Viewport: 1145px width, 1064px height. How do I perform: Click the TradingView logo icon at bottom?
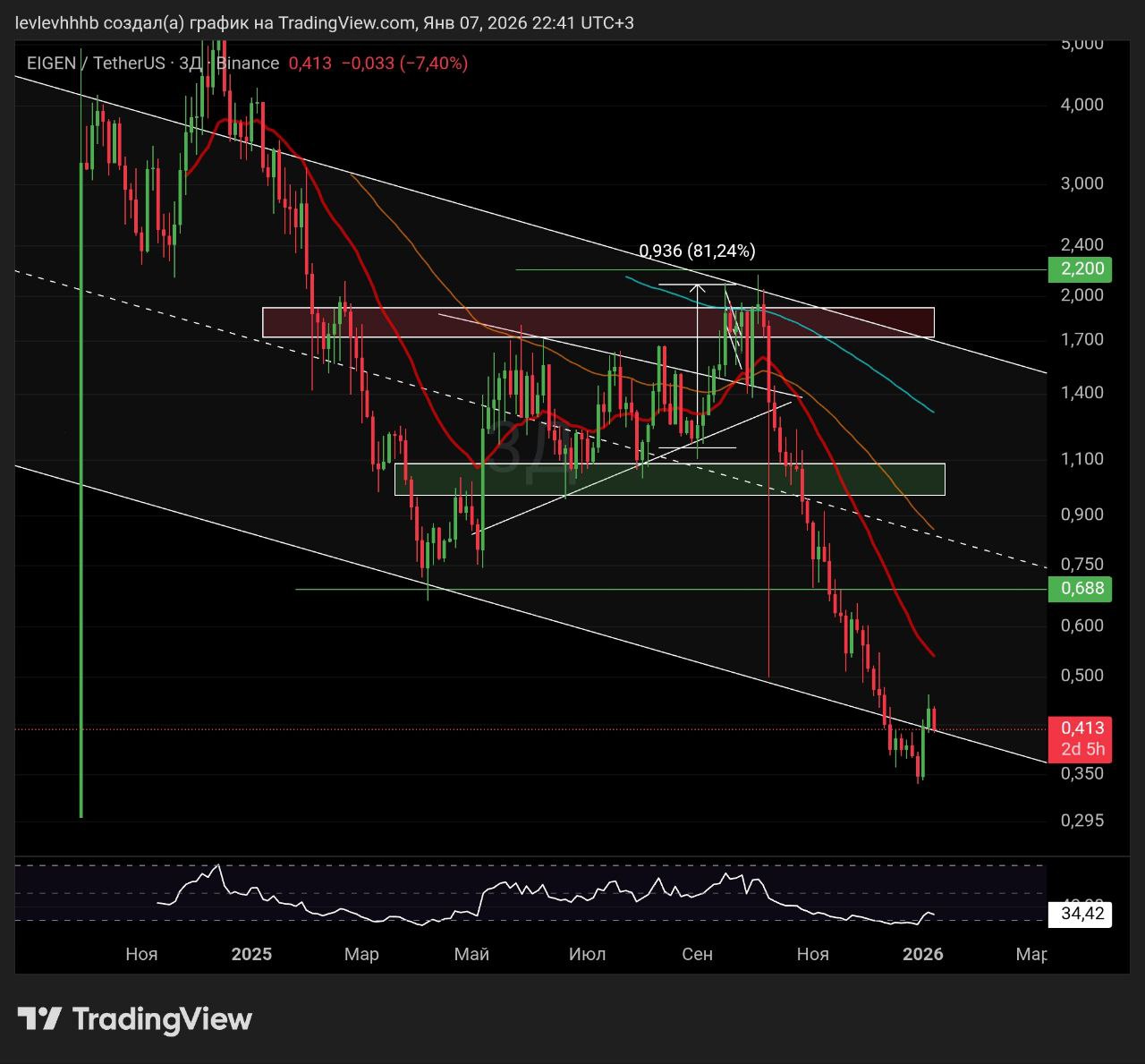tap(39, 1018)
